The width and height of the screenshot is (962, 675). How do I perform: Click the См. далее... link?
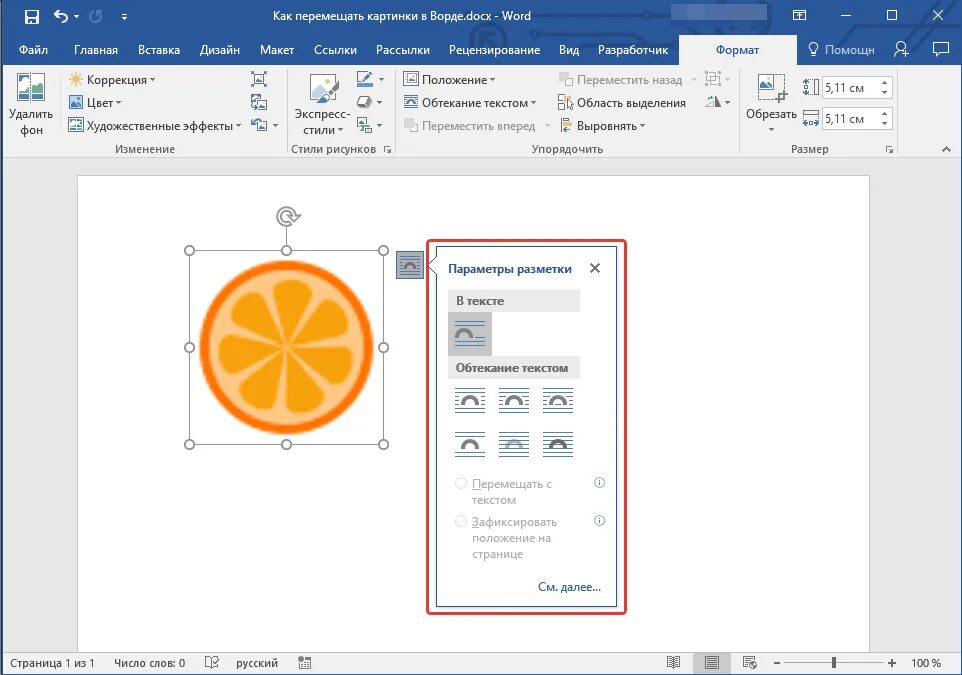pos(569,587)
